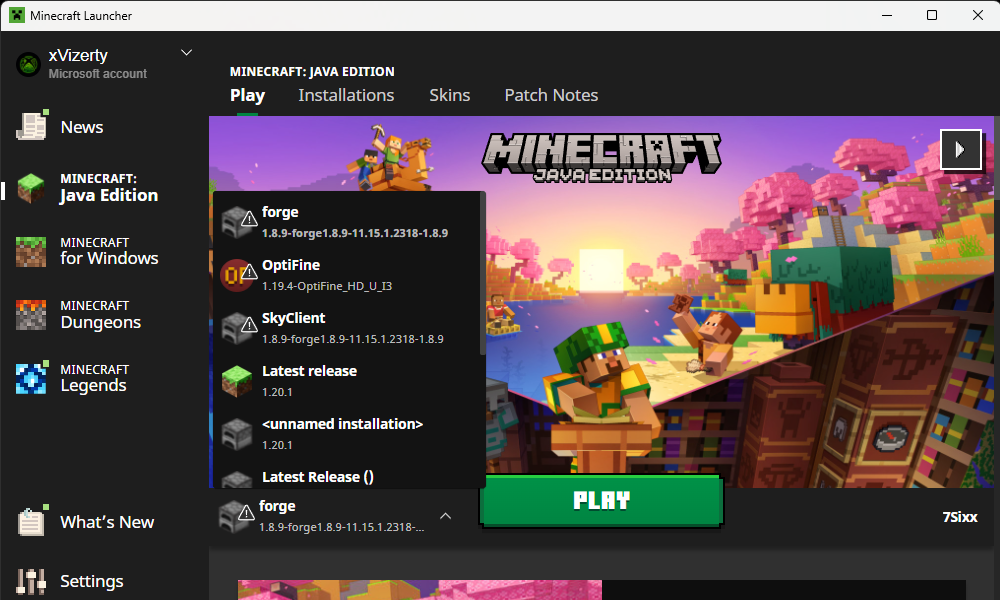Viewport: 1000px width, 600px height.
Task: Click the Minecraft Launcher creeper title bar icon
Action: click(17, 15)
